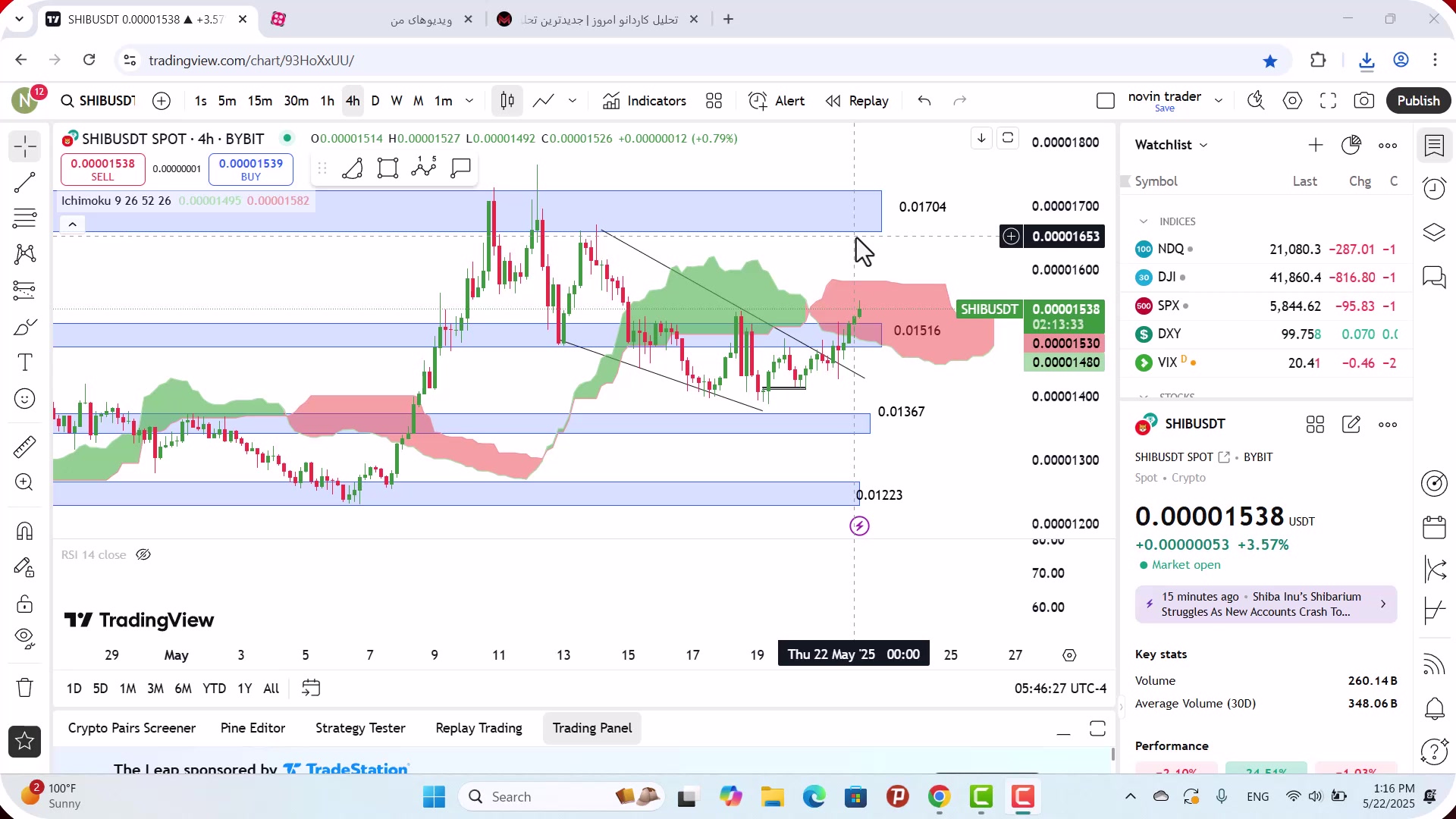The image size is (1456, 819).
Task: Open the Crypto Pairs Screener tab
Action: pyautogui.click(x=132, y=728)
